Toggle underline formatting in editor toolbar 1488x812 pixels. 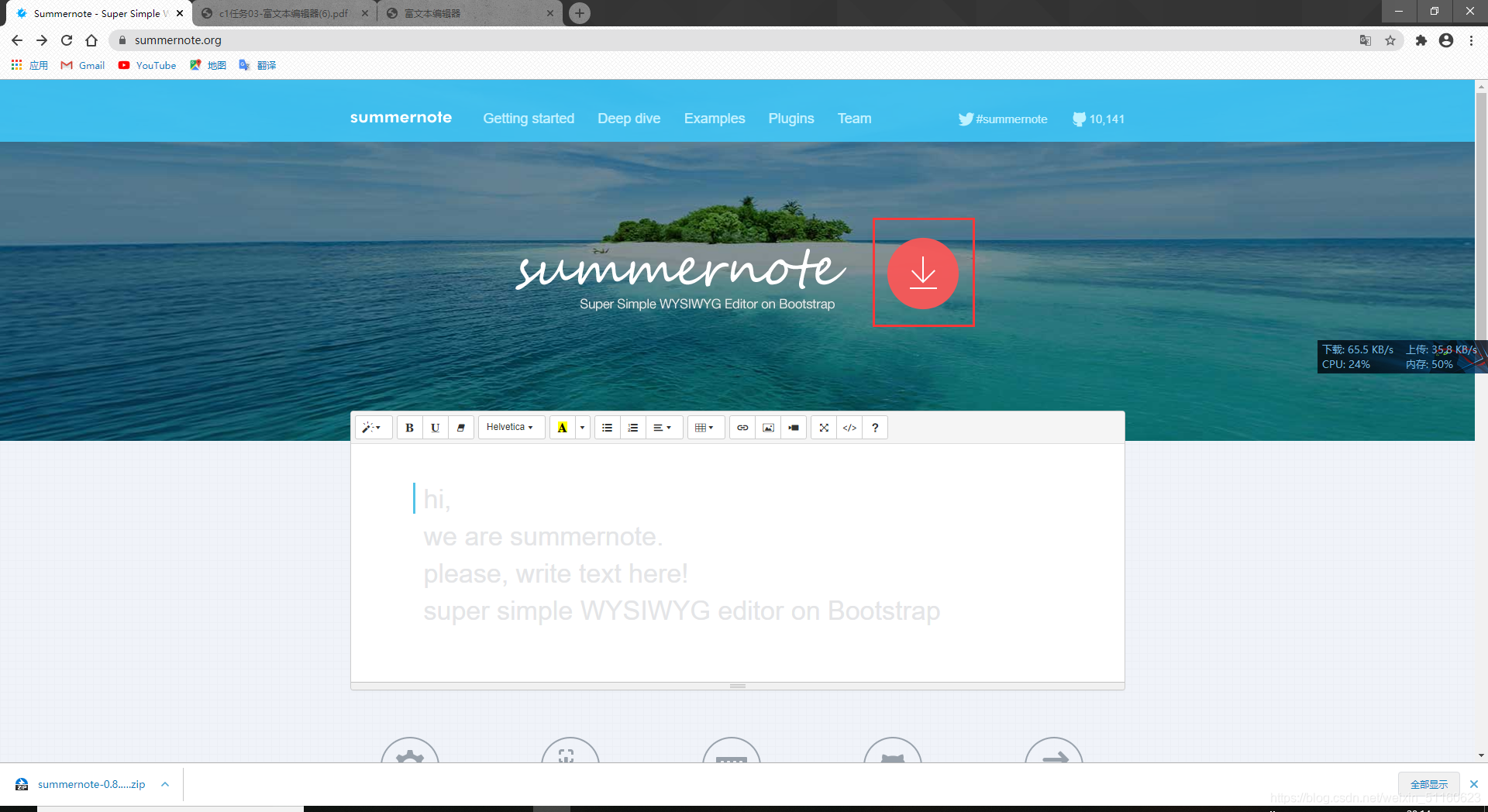pos(435,428)
